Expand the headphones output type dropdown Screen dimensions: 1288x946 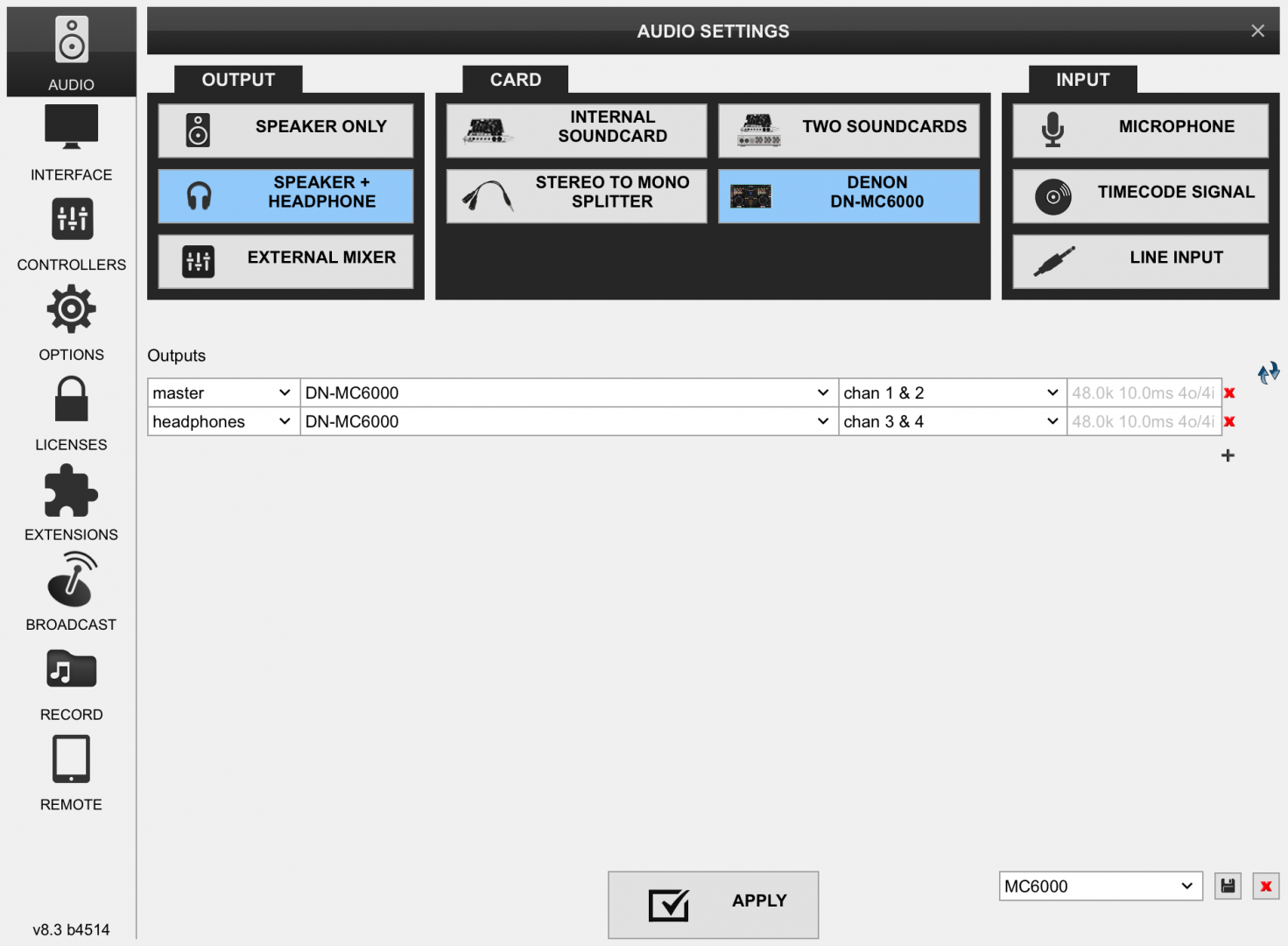click(x=223, y=421)
